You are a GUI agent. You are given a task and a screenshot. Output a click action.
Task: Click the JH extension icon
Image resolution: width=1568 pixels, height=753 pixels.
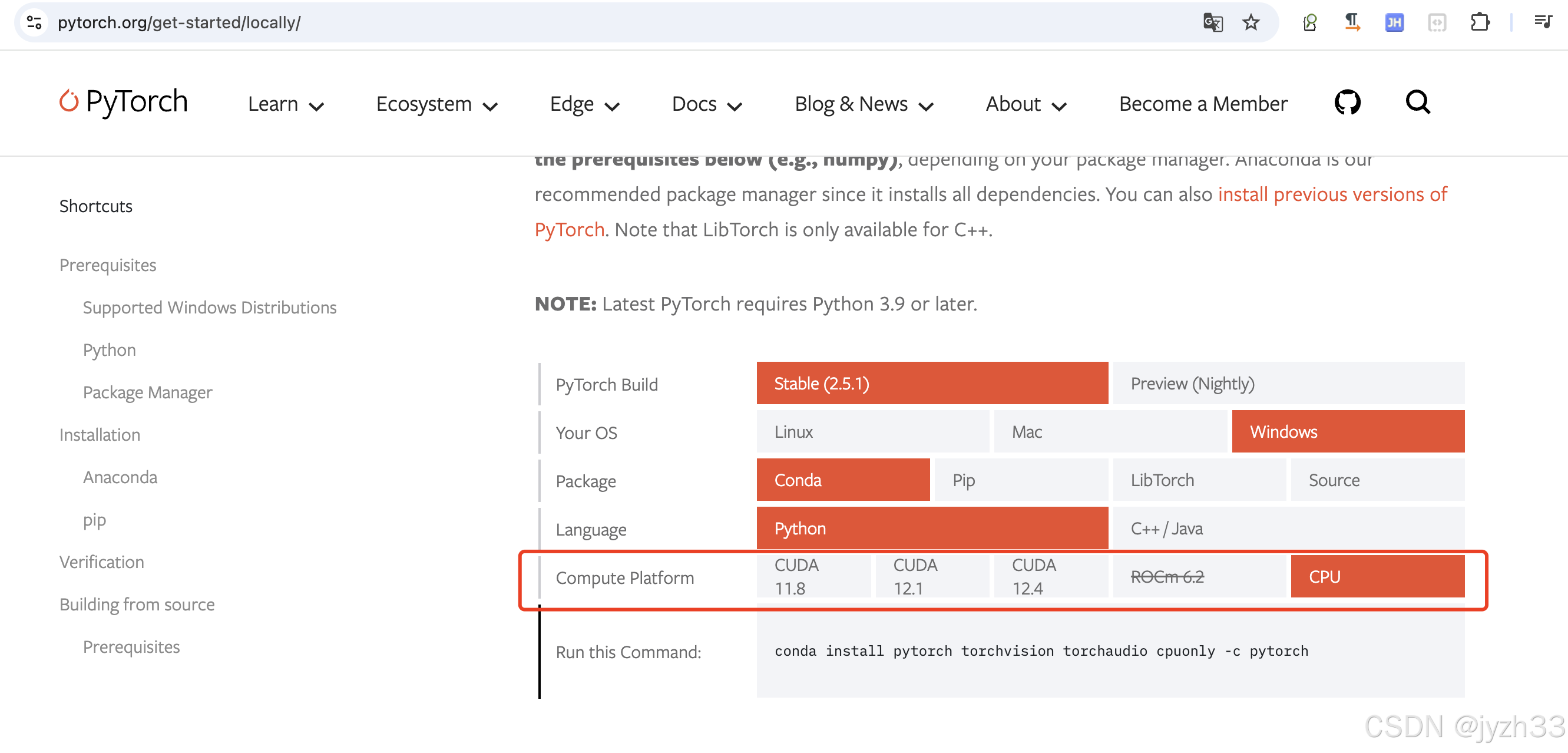pyautogui.click(x=1394, y=22)
